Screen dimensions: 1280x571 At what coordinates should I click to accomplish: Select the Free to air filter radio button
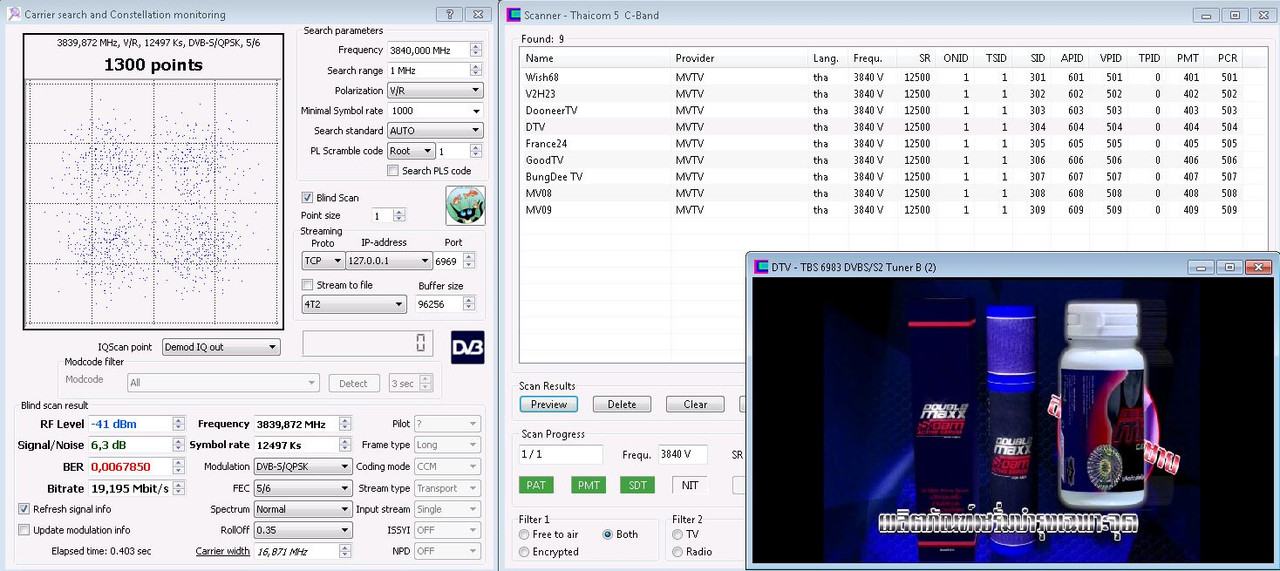524,535
